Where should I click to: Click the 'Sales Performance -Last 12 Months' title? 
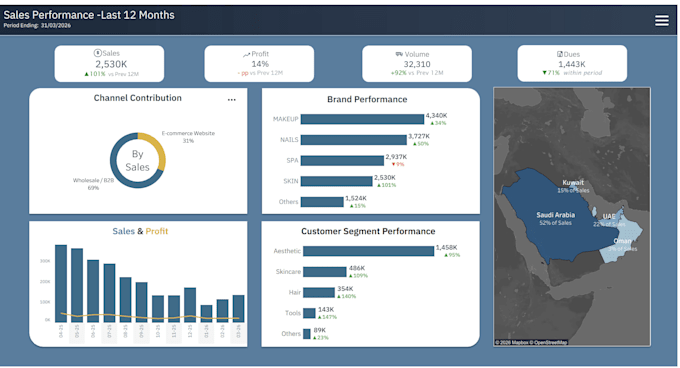[89, 15]
